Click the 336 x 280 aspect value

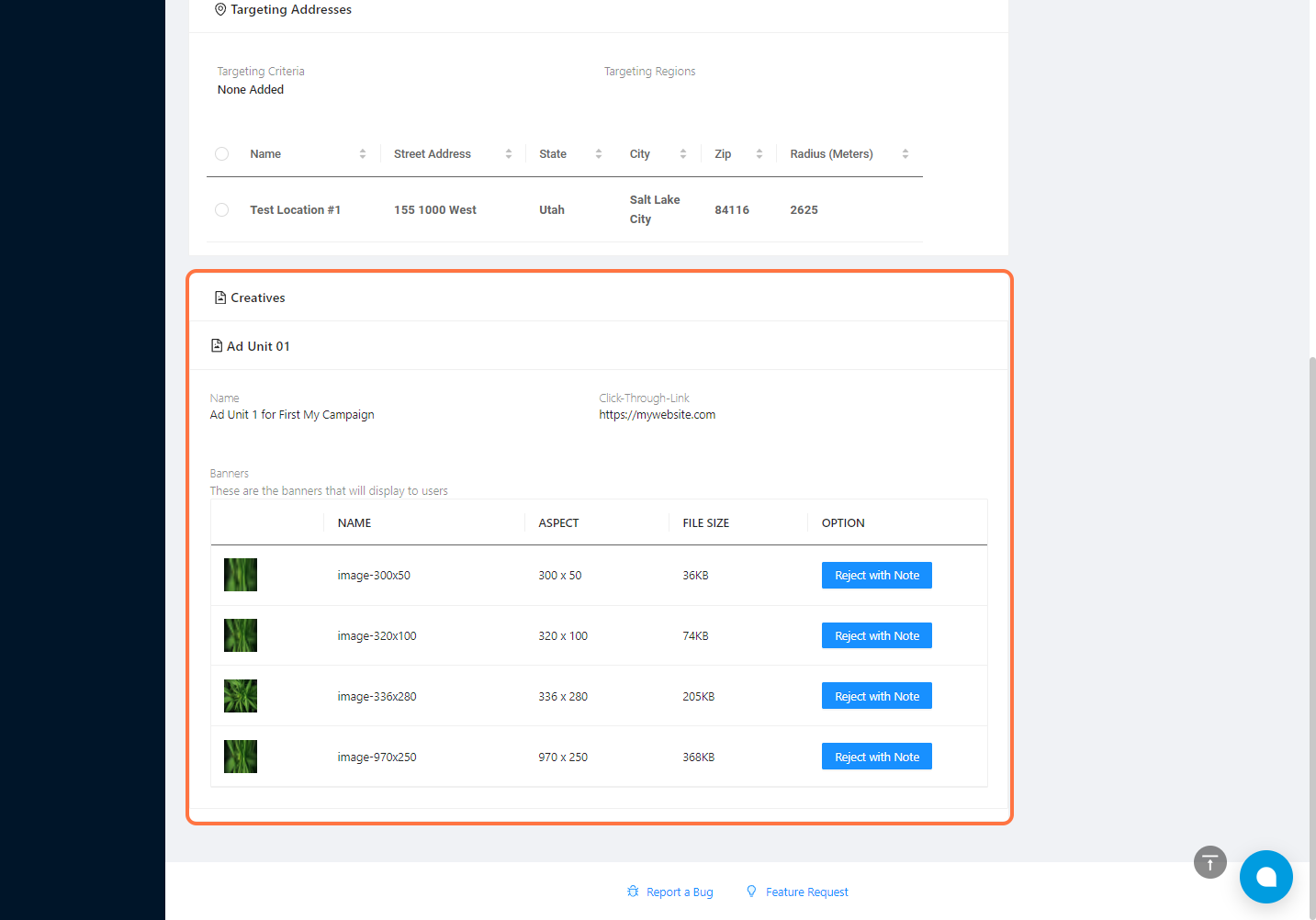pyautogui.click(x=563, y=697)
